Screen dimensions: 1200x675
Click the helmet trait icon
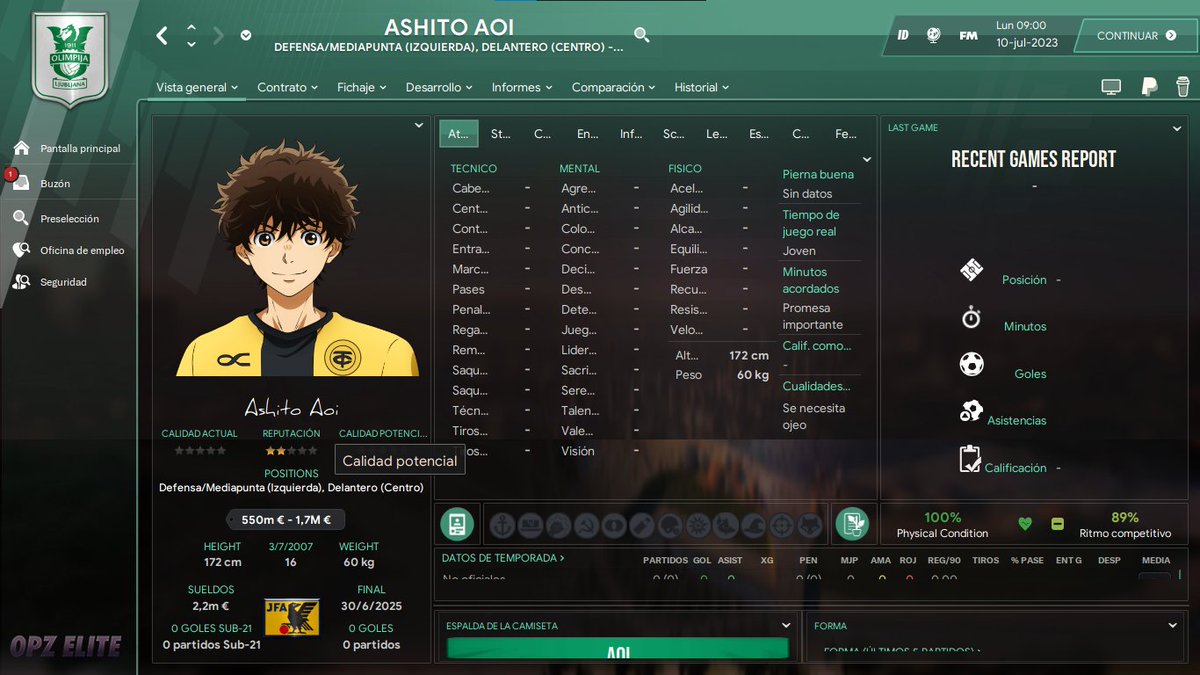point(670,525)
